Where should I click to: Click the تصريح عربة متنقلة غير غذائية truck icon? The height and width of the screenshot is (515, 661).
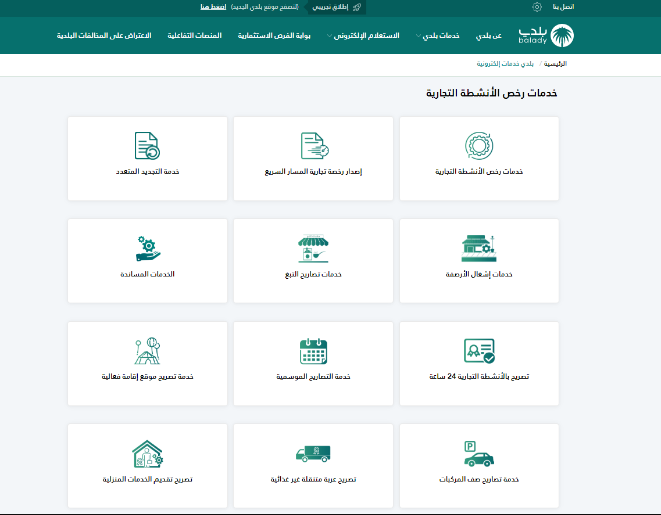pos(313,453)
